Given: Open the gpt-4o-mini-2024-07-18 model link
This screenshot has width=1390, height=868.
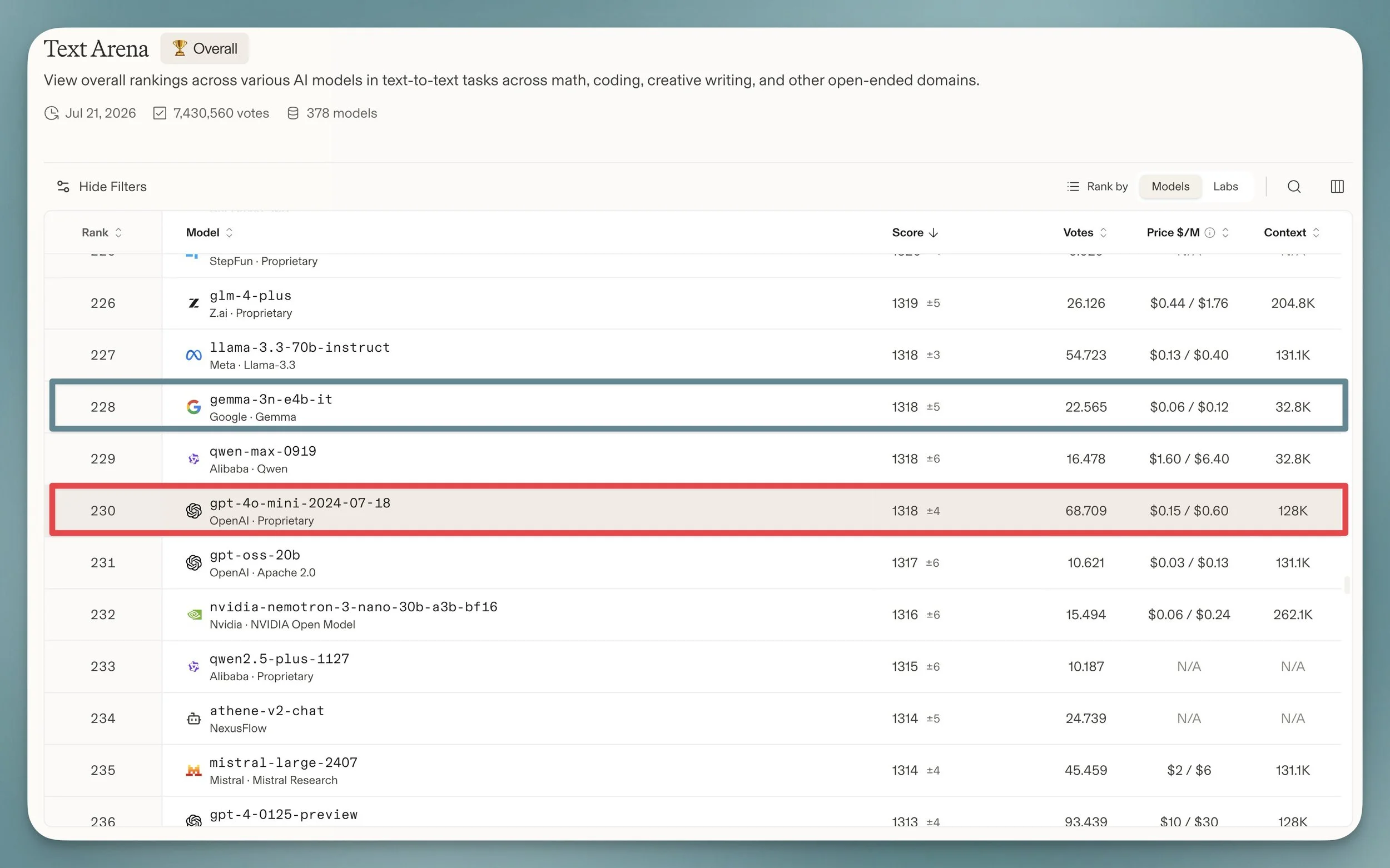Looking at the screenshot, I should tap(300, 503).
